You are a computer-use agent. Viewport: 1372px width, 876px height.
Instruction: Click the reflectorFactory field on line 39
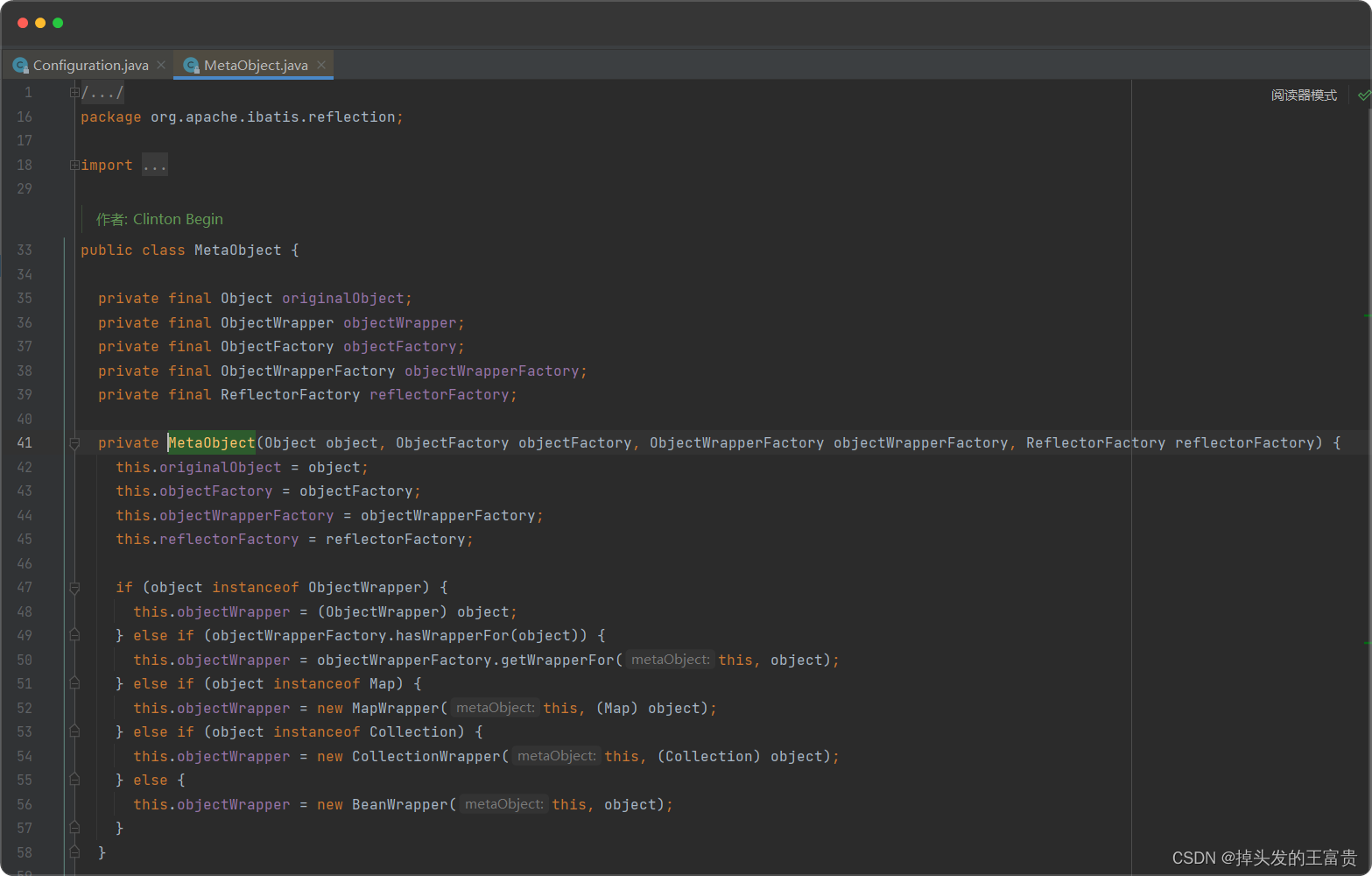click(x=439, y=395)
